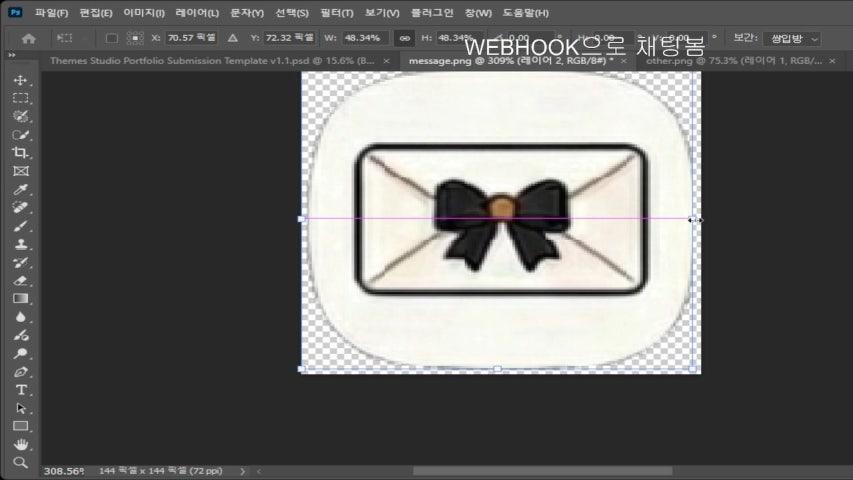Image resolution: width=853 pixels, height=480 pixels.
Task: Toggle relative positioning triangle icon
Action: tap(233, 38)
